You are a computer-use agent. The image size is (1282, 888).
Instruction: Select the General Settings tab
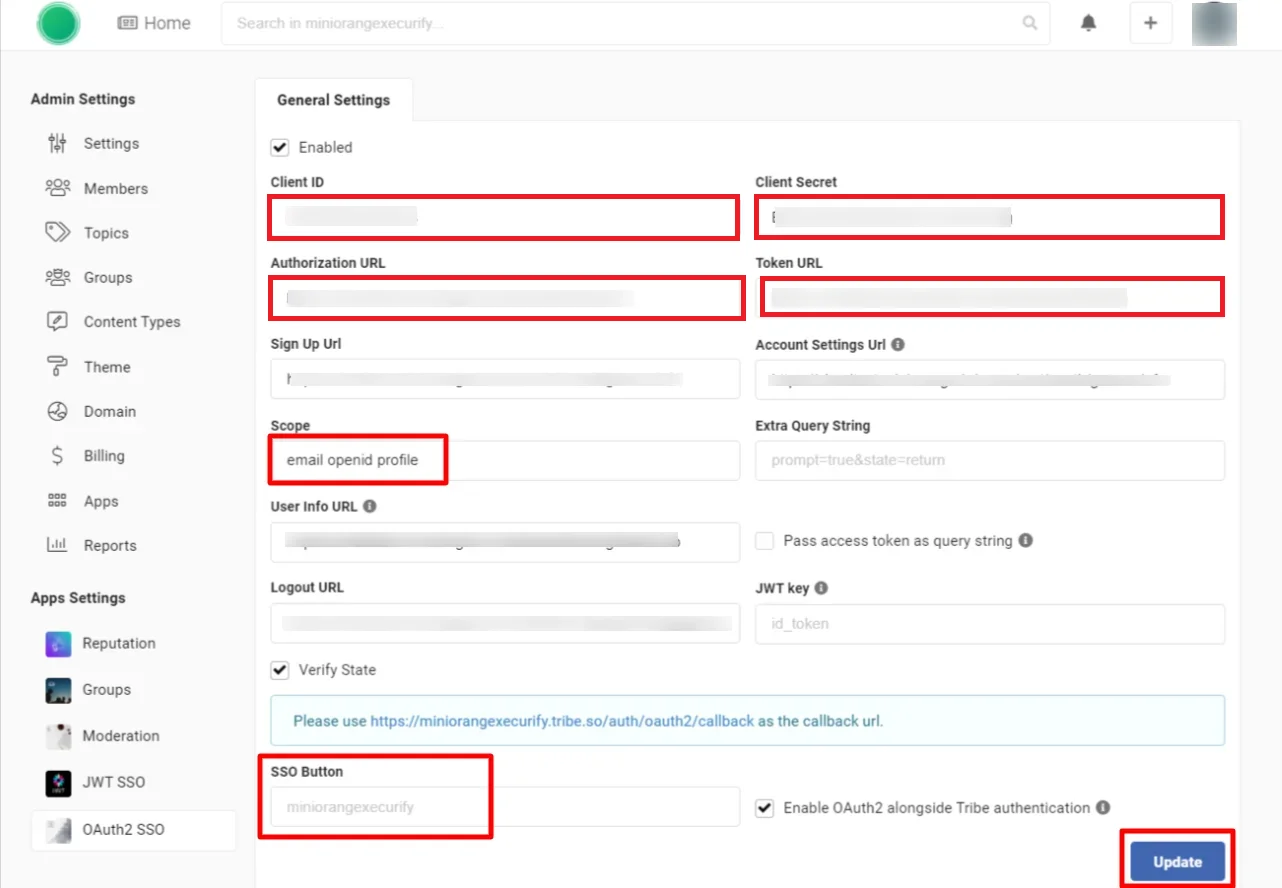click(334, 100)
